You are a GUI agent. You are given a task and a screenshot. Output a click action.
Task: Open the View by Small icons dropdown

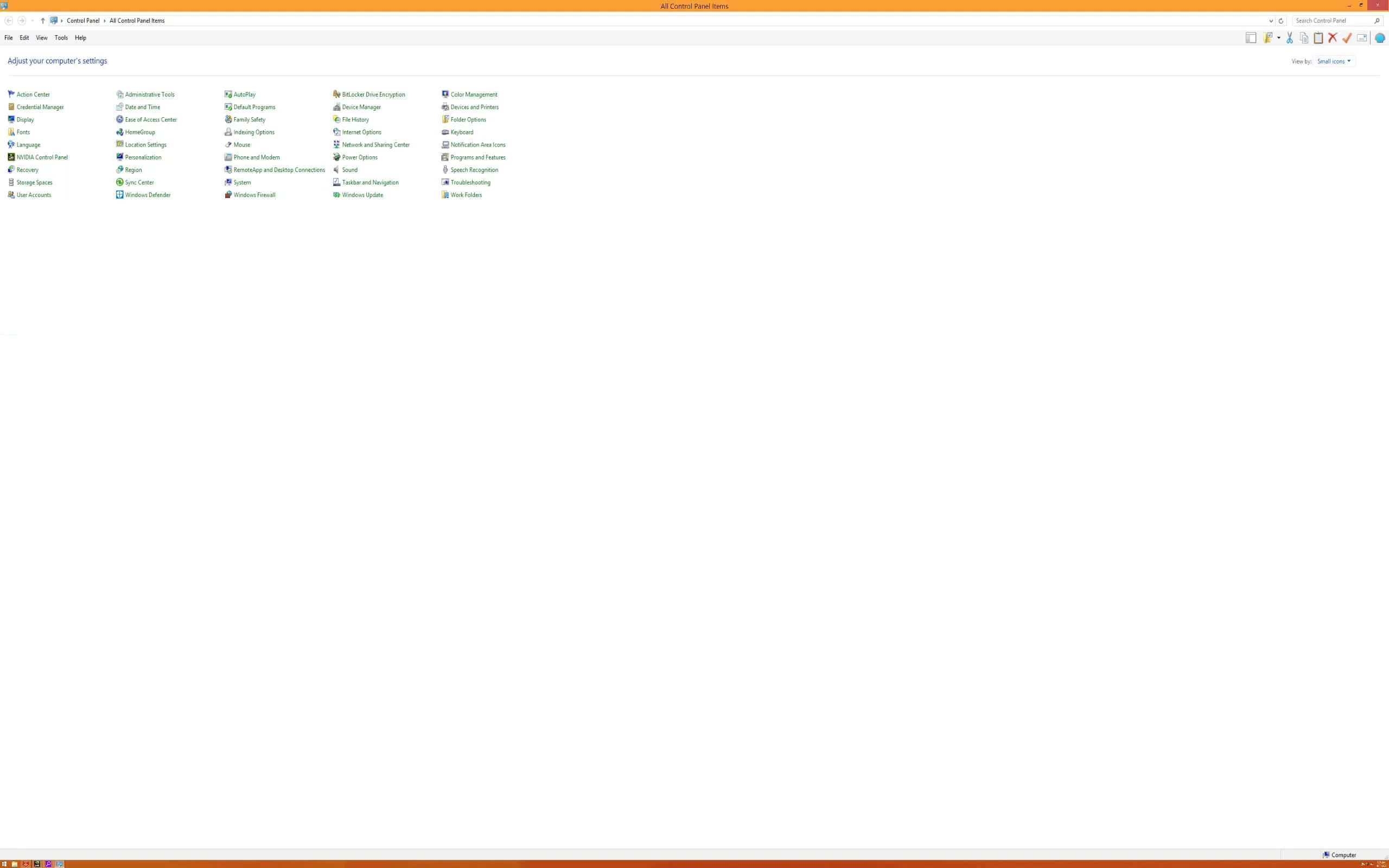pyautogui.click(x=1334, y=61)
